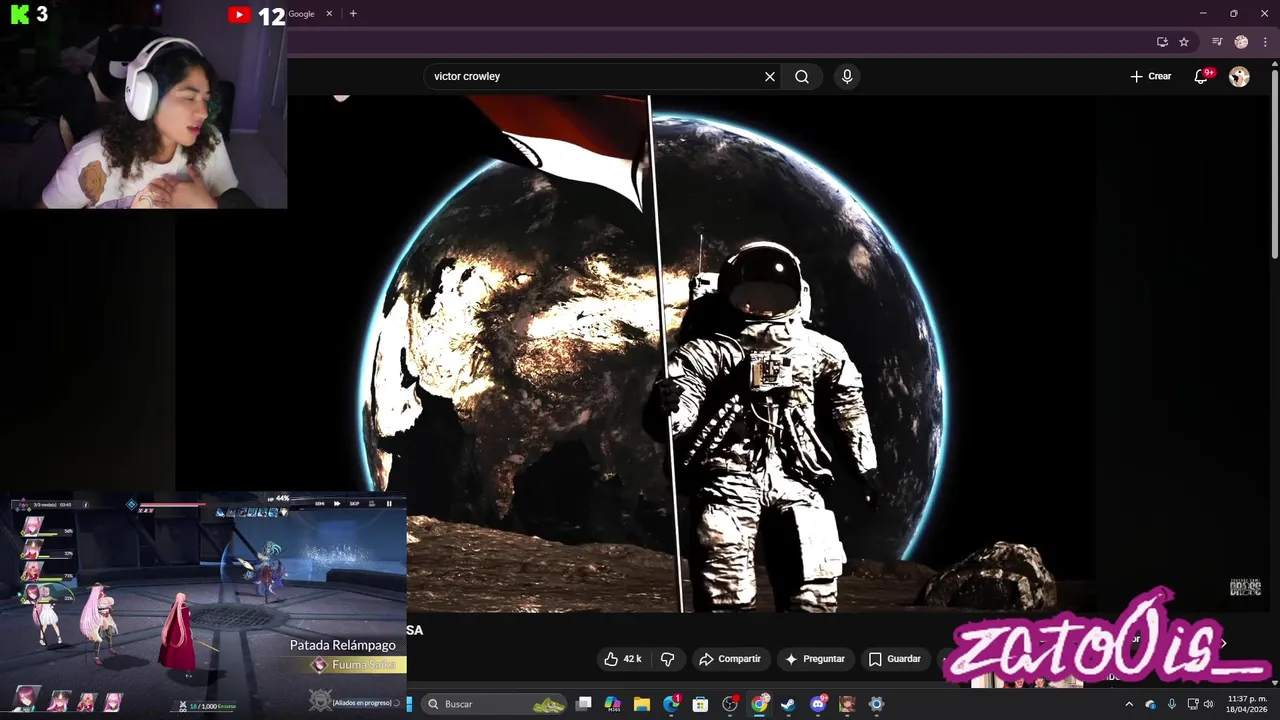The width and height of the screenshot is (1280, 720).
Task: Click Compartir to share the video
Action: pos(730,659)
